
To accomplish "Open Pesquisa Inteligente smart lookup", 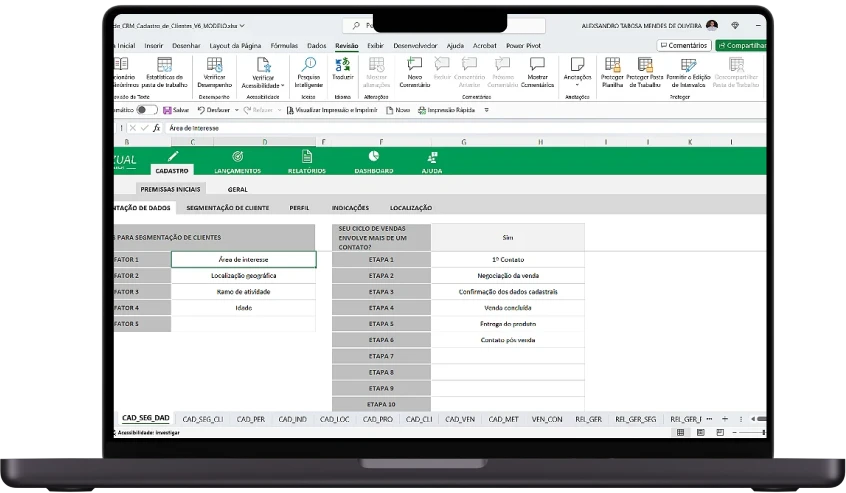I will 309,72.
